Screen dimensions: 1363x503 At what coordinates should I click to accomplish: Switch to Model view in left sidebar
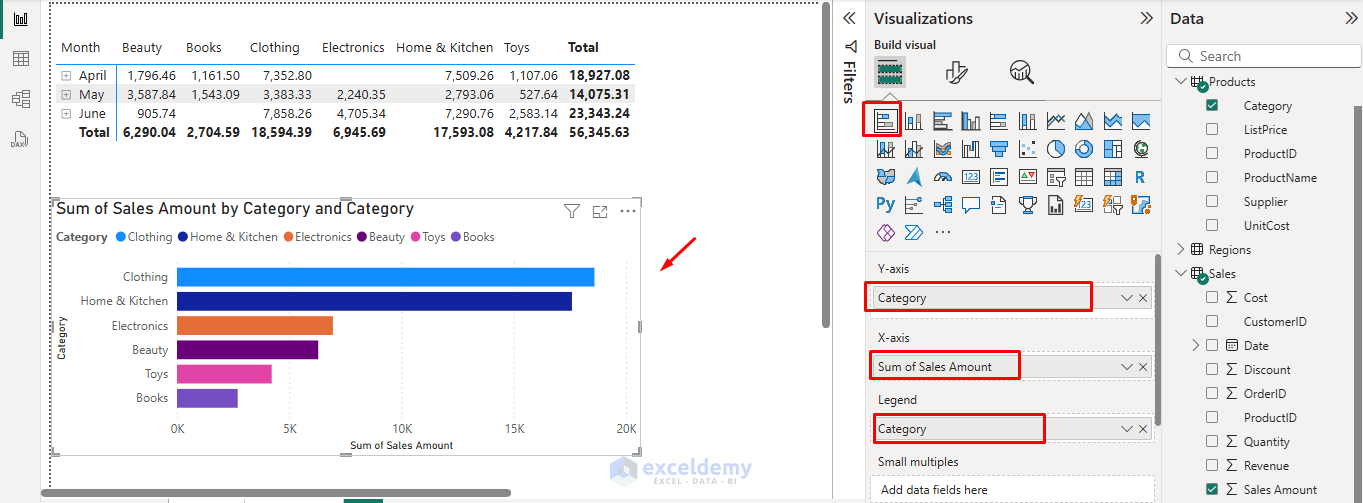tap(20, 99)
